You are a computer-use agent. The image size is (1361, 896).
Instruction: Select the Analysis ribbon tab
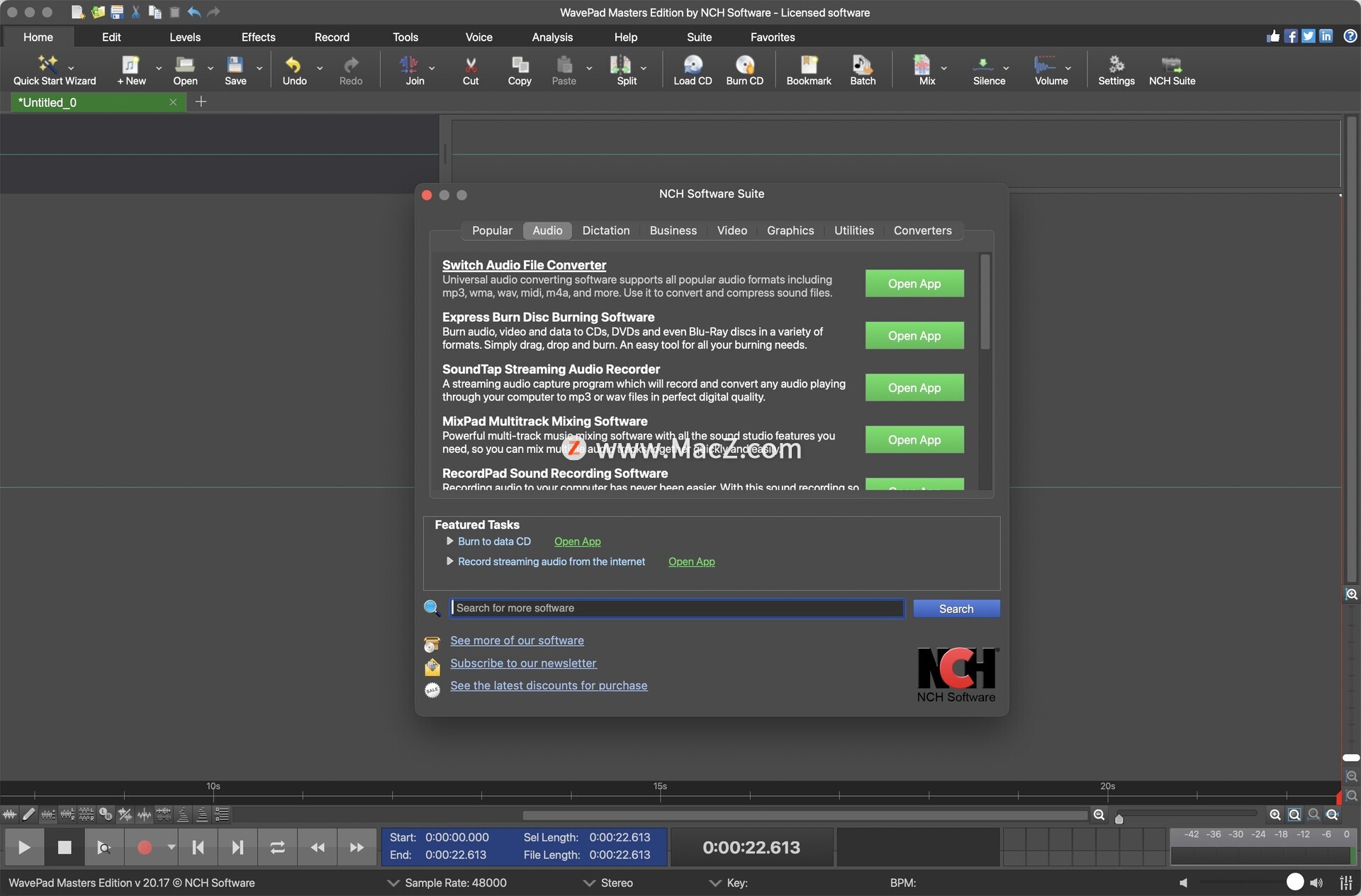(552, 37)
